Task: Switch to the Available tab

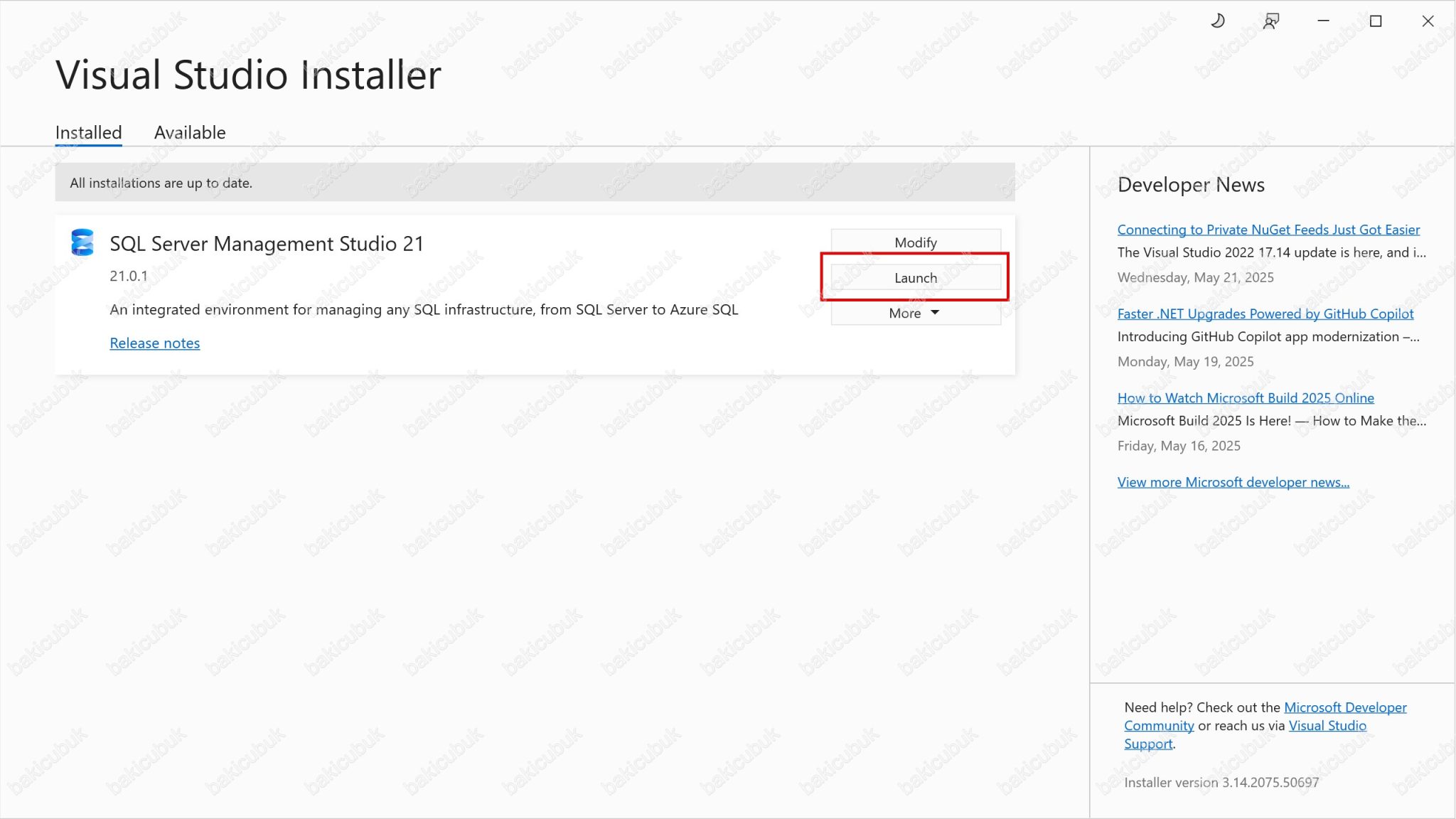Action: (x=190, y=132)
